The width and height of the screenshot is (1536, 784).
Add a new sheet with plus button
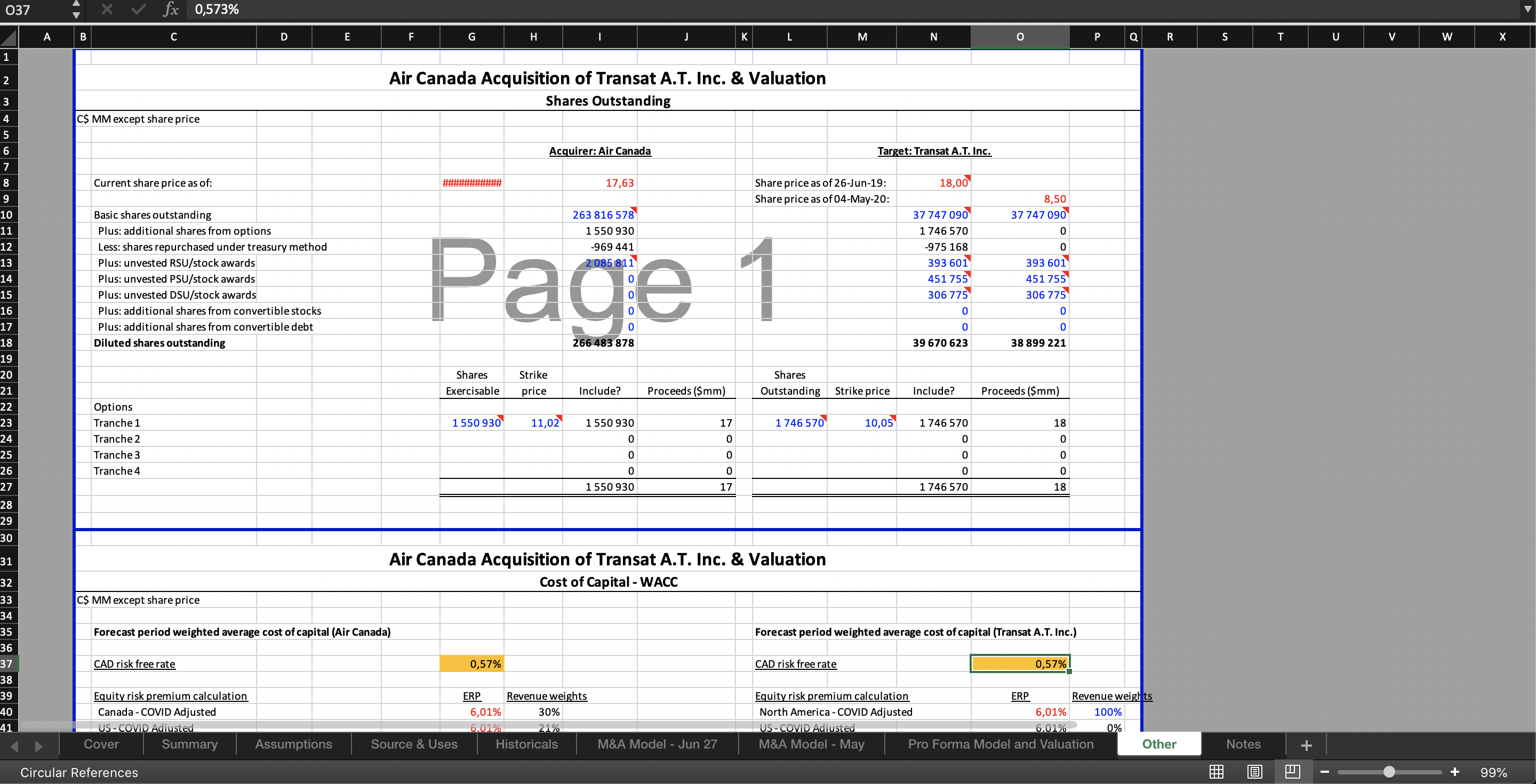click(x=1307, y=745)
